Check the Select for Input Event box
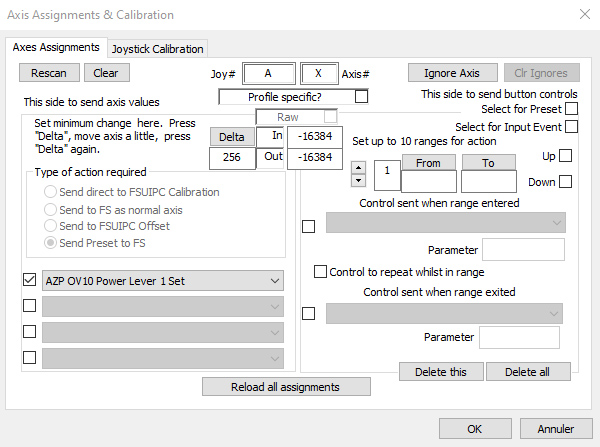 tap(572, 127)
